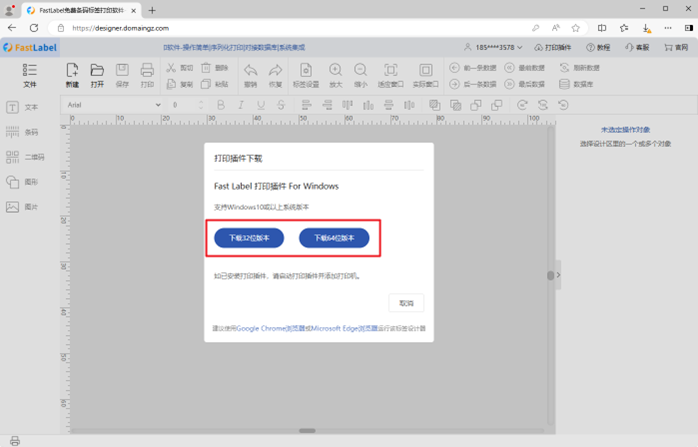Toggle underline text formatting
Viewport: 698px width, 447px height.
click(261, 105)
